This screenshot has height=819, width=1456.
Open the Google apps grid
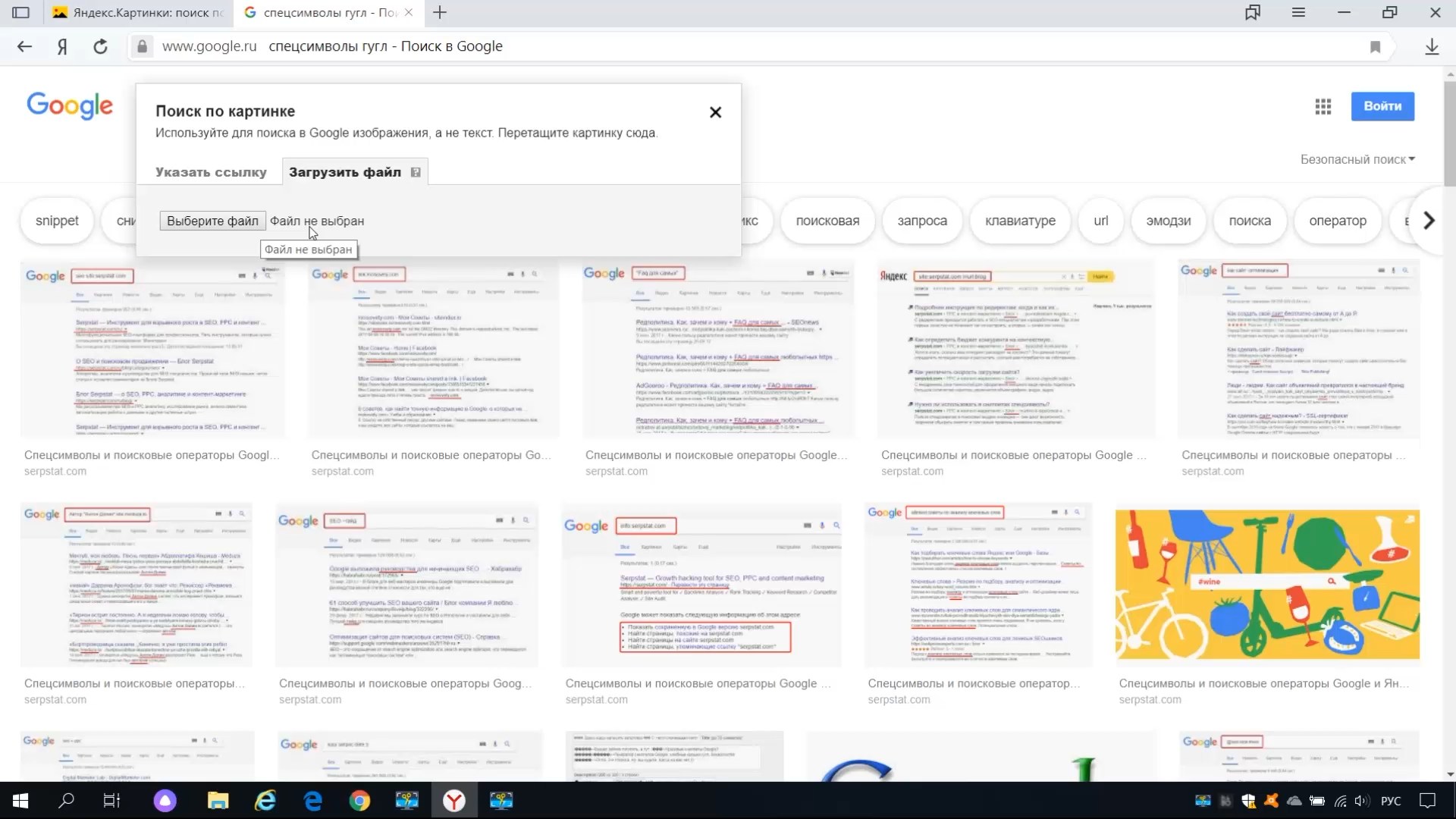pyautogui.click(x=1323, y=107)
